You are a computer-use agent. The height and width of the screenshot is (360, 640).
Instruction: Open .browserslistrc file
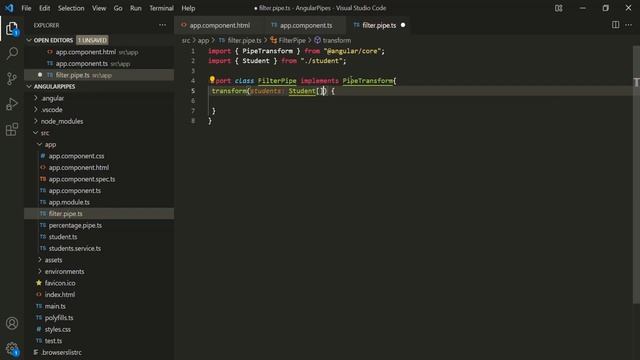click(x=61, y=352)
